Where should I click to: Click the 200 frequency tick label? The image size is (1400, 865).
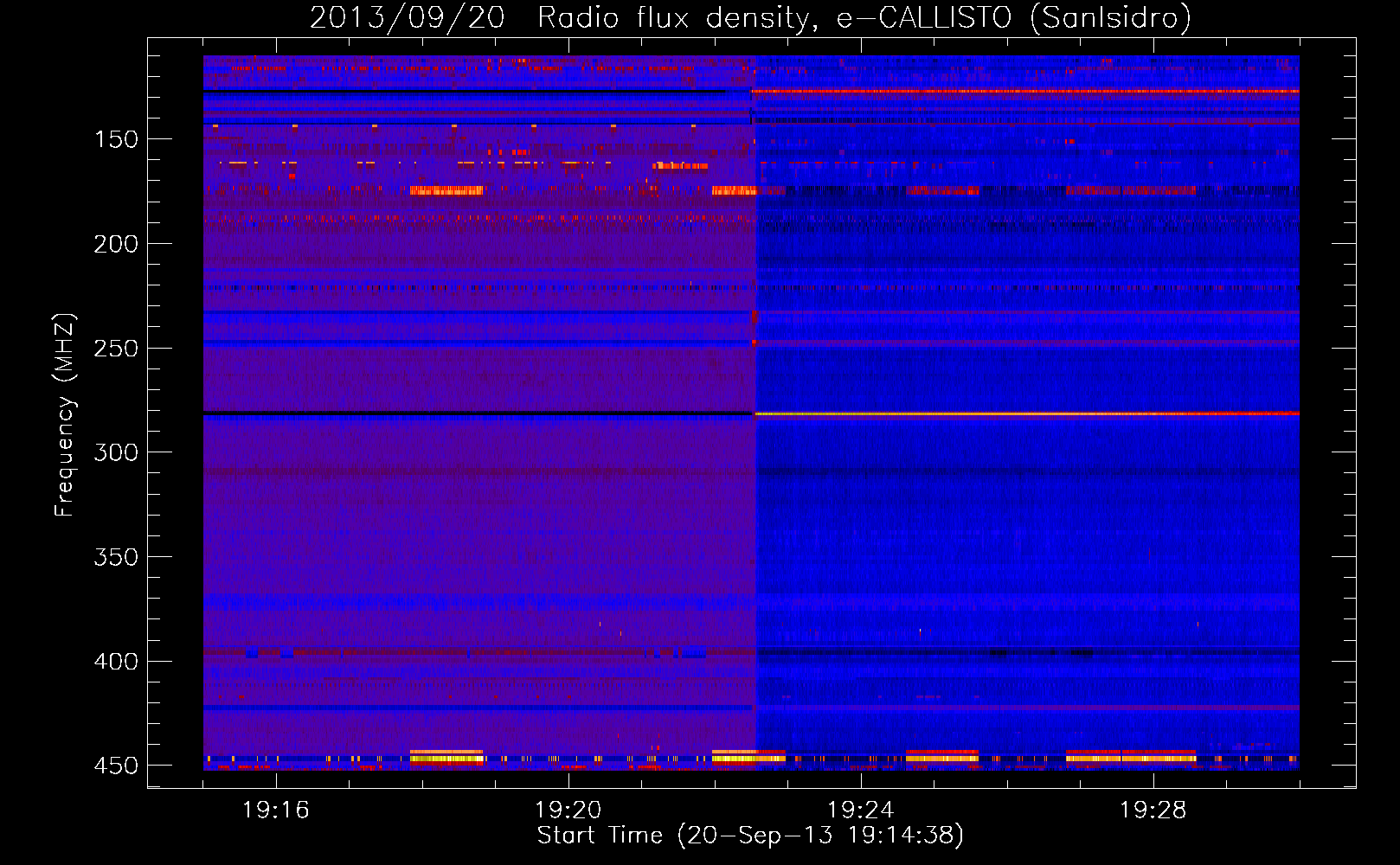[x=116, y=244]
